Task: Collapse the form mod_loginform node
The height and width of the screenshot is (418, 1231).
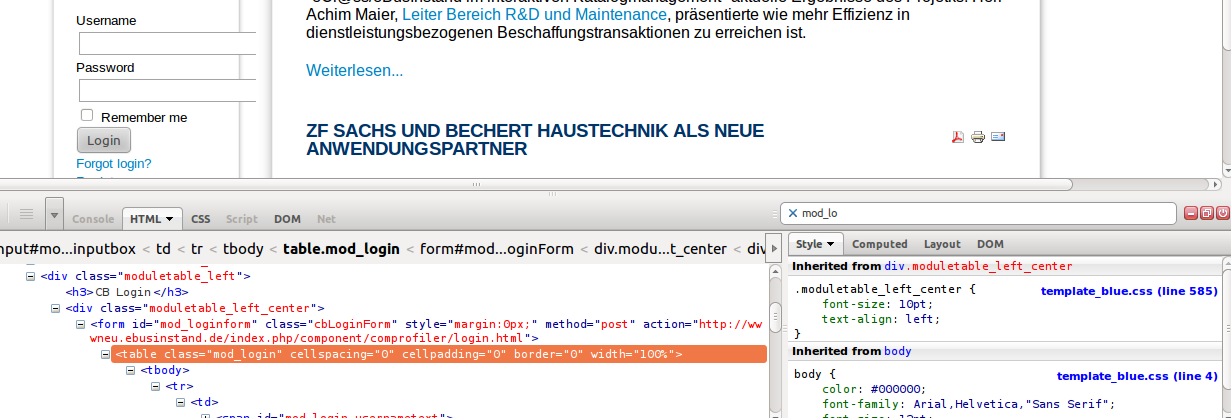Action: [81, 324]
